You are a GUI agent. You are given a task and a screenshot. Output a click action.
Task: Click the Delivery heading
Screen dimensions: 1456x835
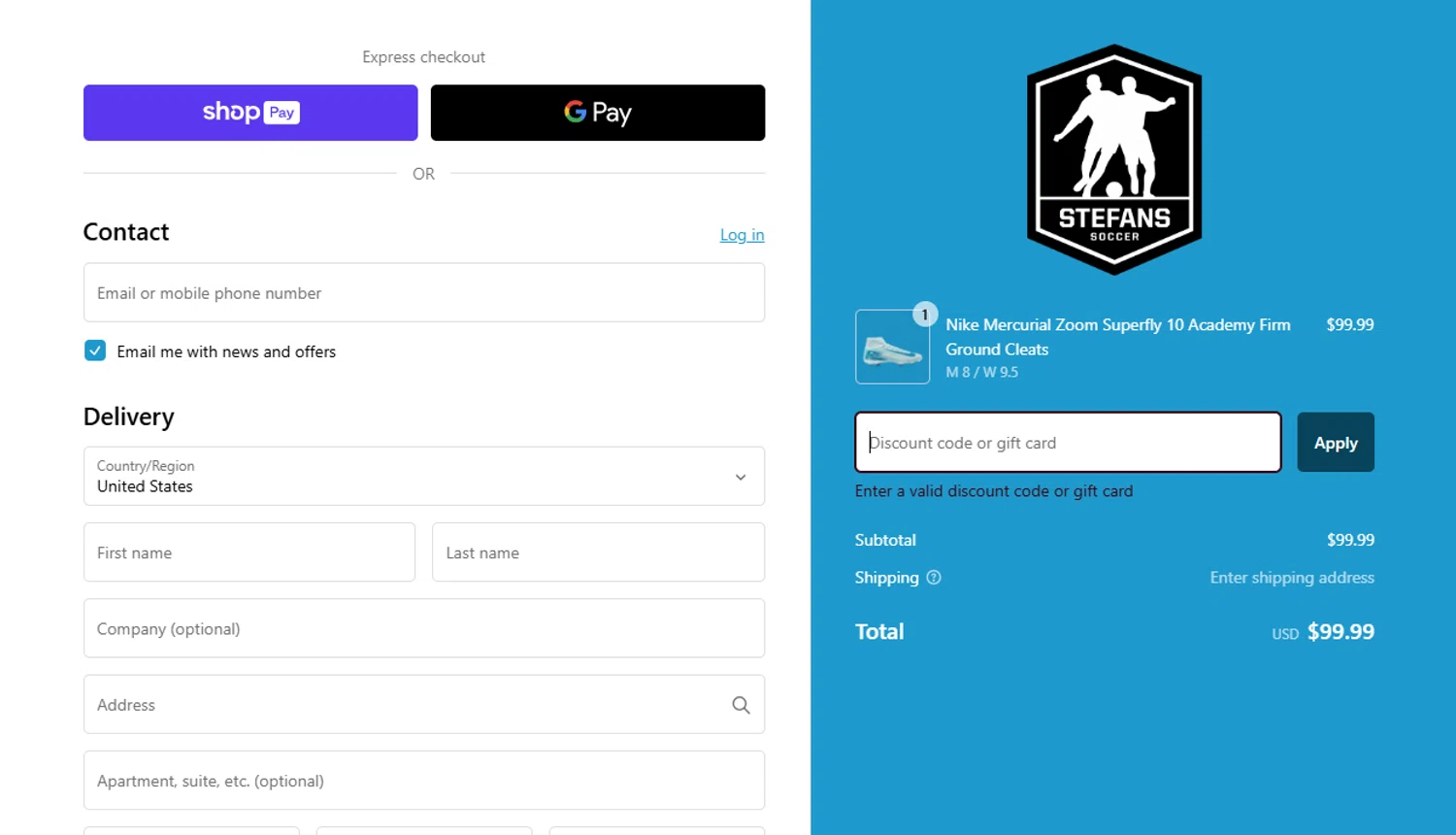pos(129,417)
